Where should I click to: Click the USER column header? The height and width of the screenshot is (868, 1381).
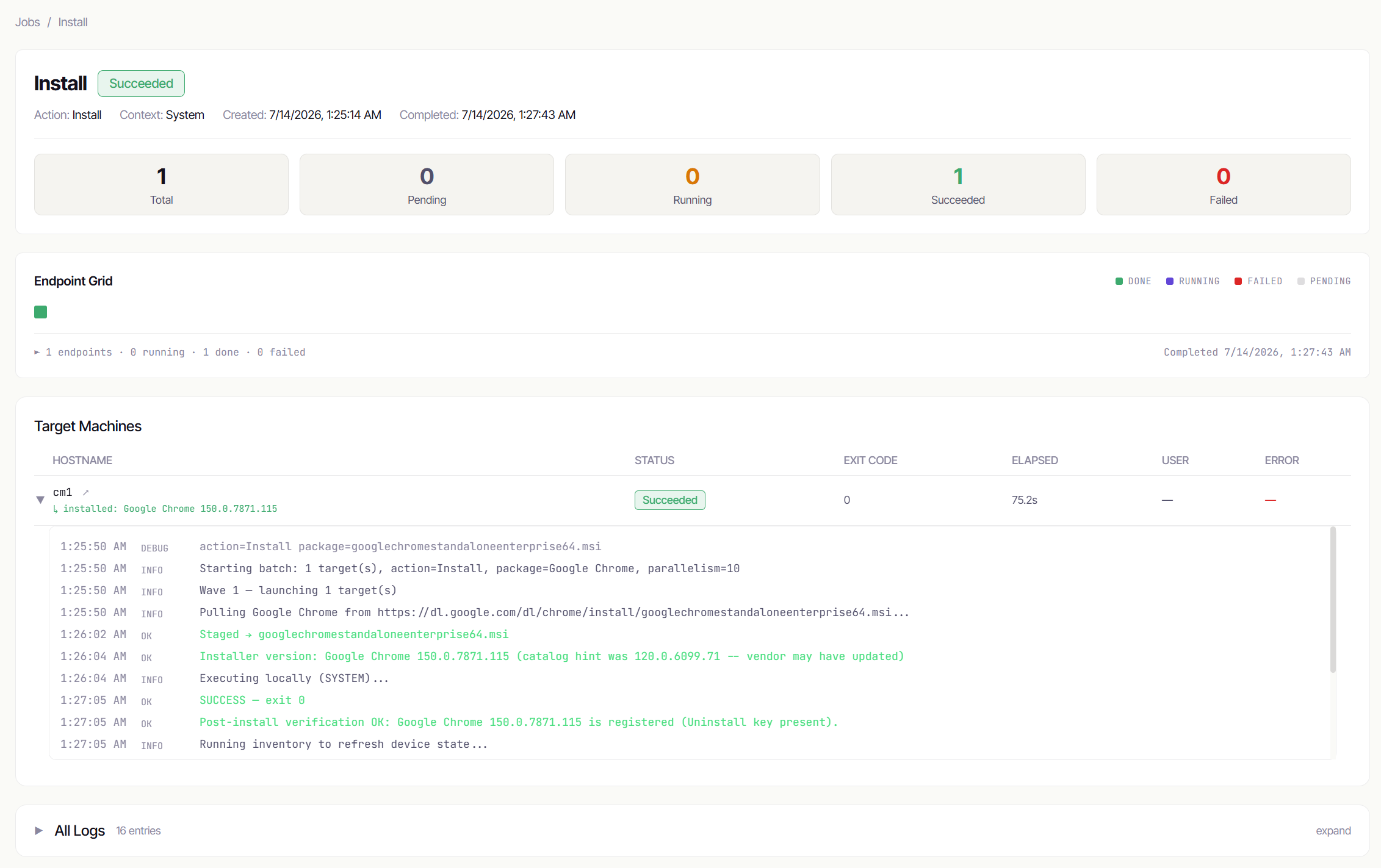tap(1175, 461)
